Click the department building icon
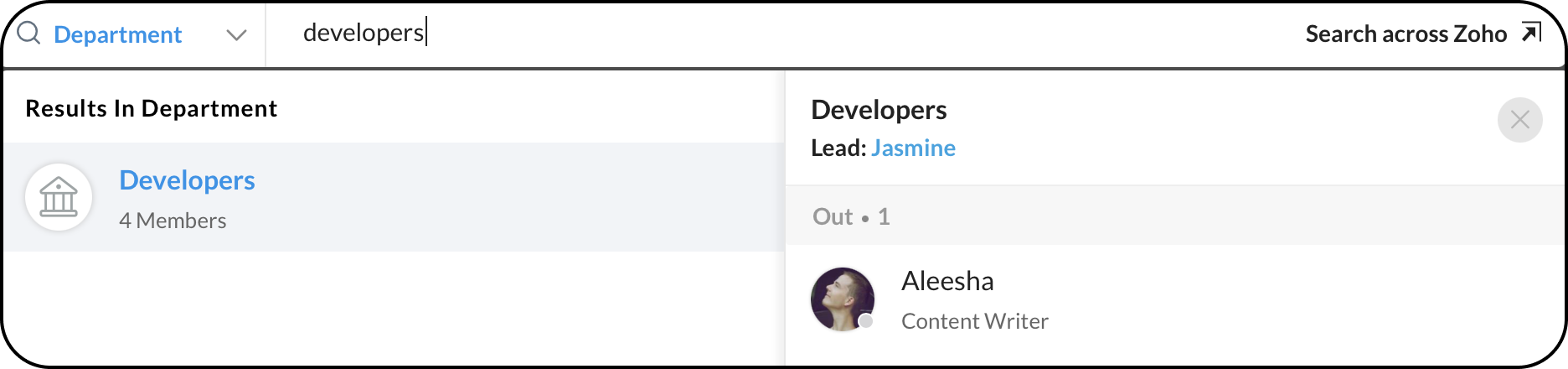 point(59,198)
